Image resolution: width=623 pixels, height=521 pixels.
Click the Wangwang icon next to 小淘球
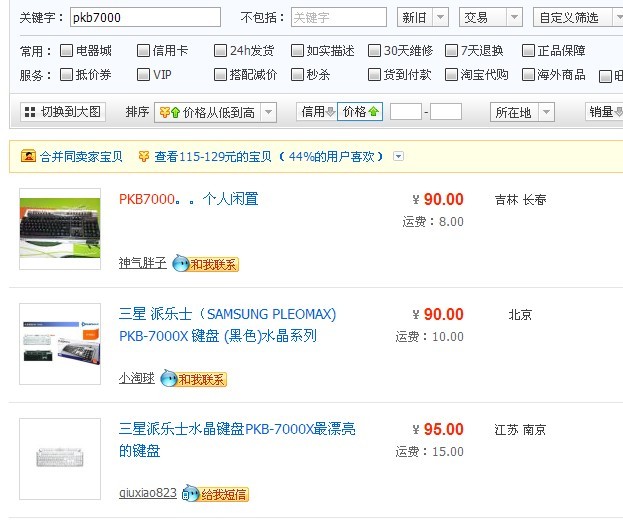(x=168, y=378)
